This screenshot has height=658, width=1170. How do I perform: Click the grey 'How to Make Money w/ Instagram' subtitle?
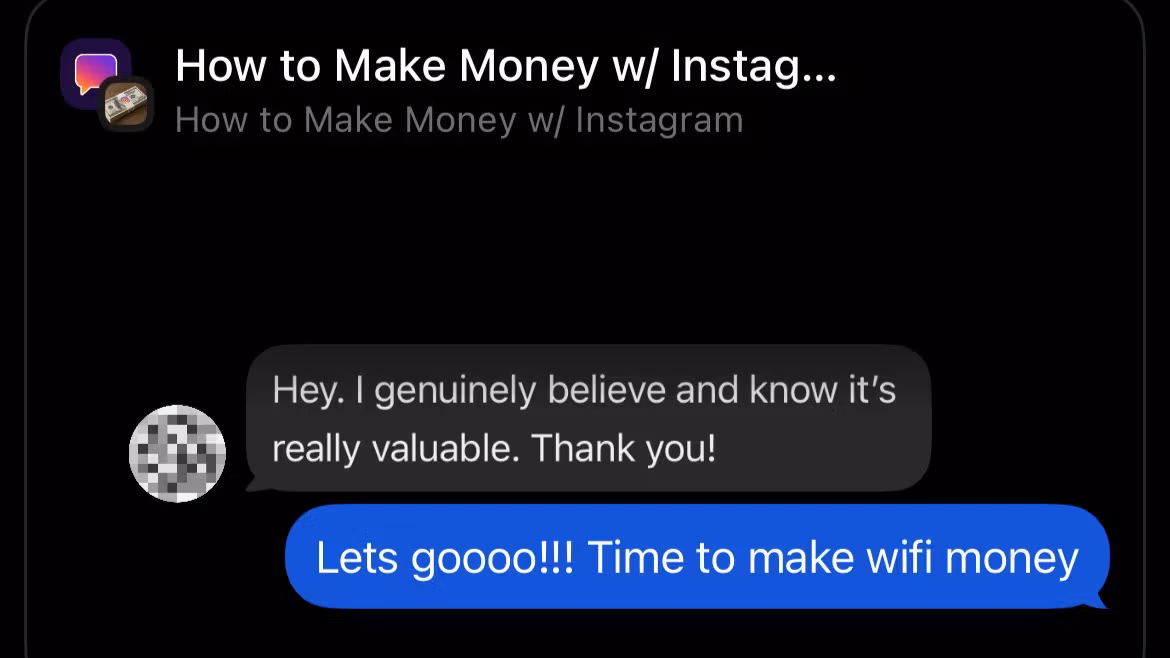(x=459, y=120)
